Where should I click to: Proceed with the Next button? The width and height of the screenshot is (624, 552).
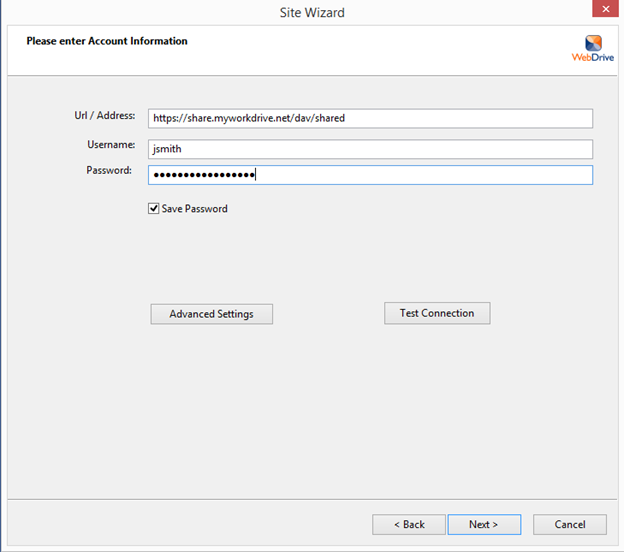[484, 524]
